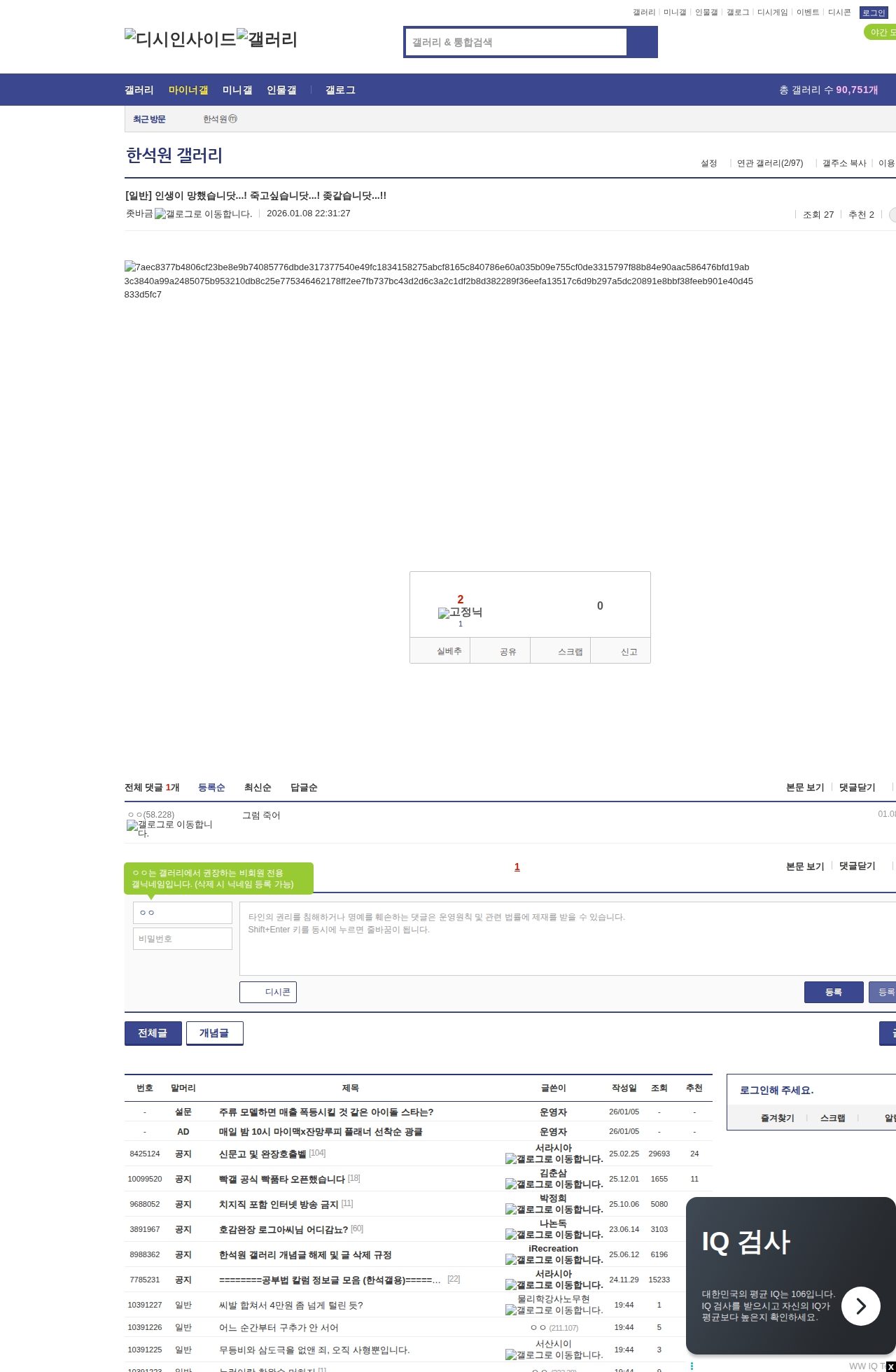The image size is (896, 1372).
Task: Open the 미니갤 navigation item
Action: point(237,90)
